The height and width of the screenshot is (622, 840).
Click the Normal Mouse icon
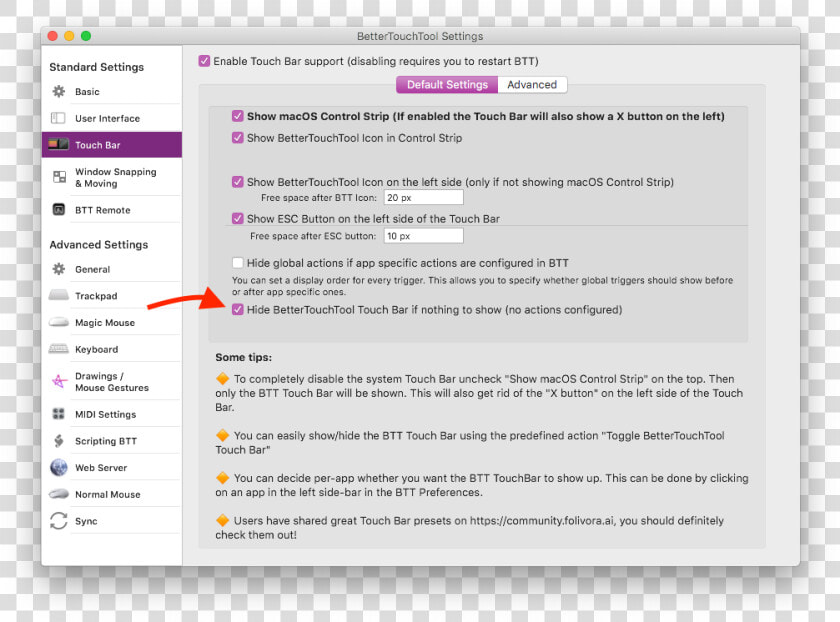click(59, 494)
